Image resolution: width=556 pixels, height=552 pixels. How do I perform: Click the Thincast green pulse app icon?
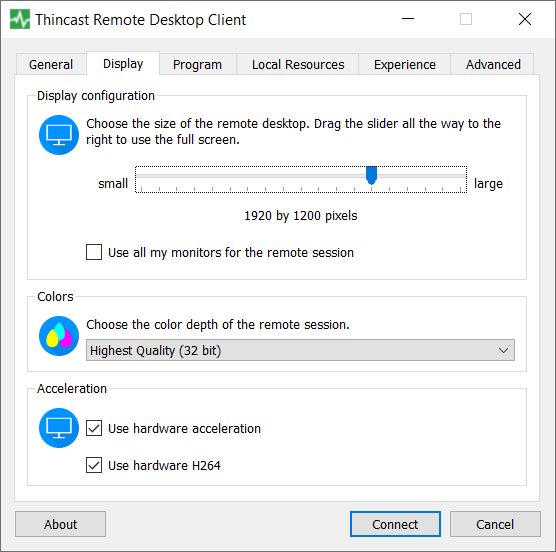[20, 19]
